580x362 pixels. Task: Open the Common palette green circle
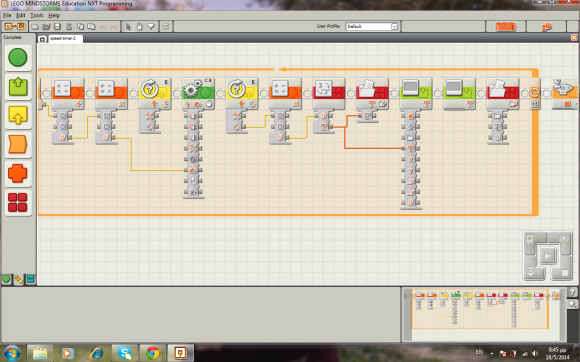tap(18, 58)
